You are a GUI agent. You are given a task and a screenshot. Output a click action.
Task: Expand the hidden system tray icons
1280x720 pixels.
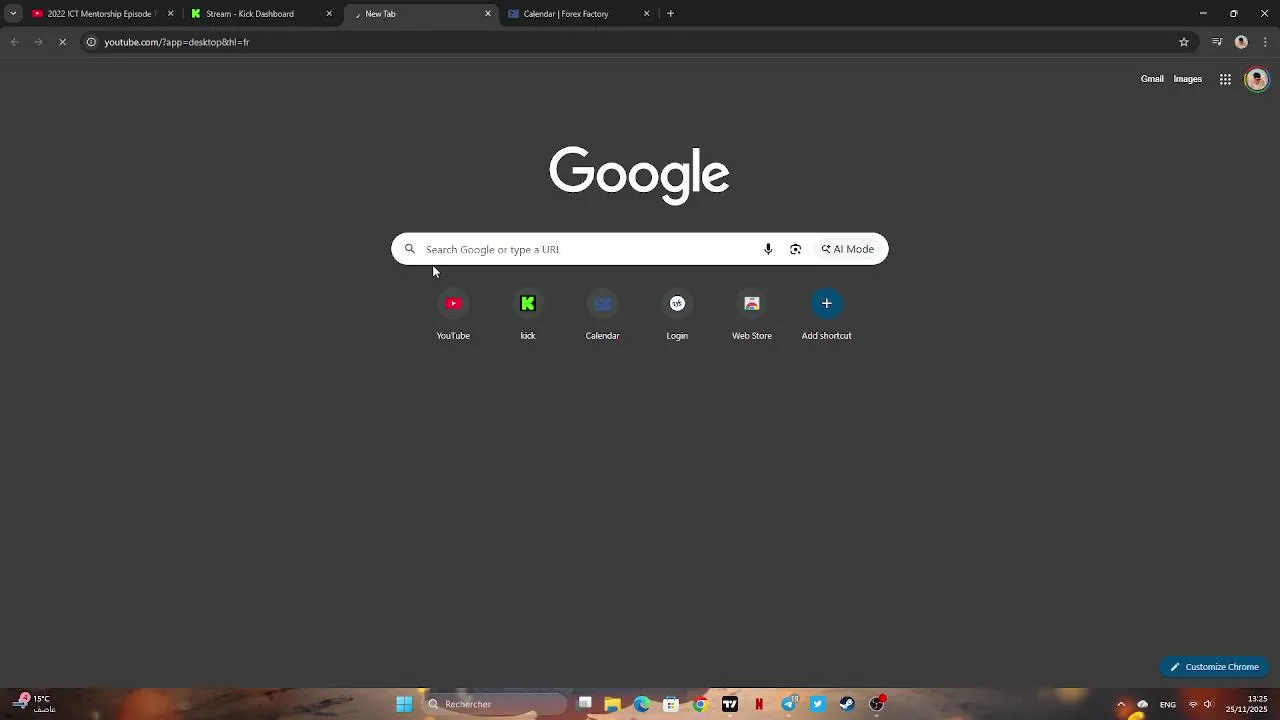[1121, 704]
